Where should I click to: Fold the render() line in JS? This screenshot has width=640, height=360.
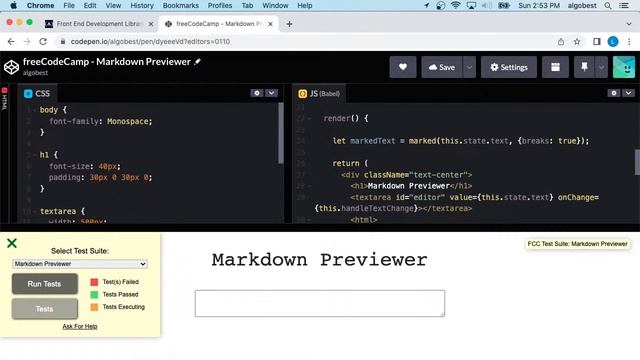[x=309, y=119]
